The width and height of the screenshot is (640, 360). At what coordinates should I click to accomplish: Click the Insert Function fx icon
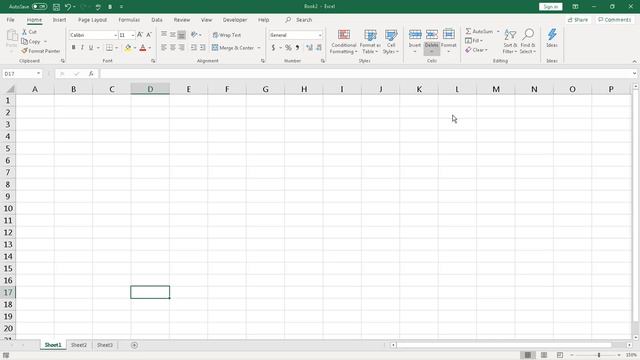pos(91,74)
